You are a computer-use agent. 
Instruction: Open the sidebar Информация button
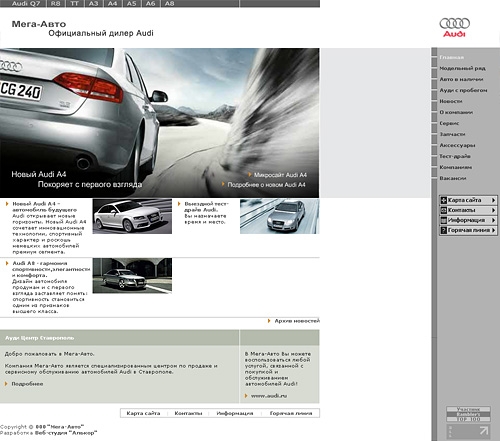[468, 220]
